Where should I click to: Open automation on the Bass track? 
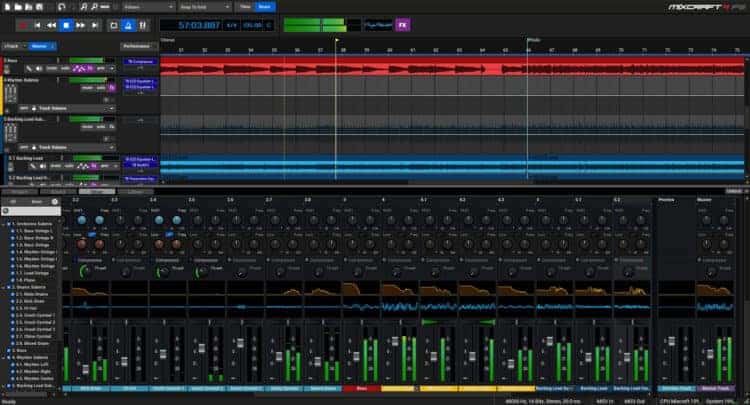(x=79, y=69)
